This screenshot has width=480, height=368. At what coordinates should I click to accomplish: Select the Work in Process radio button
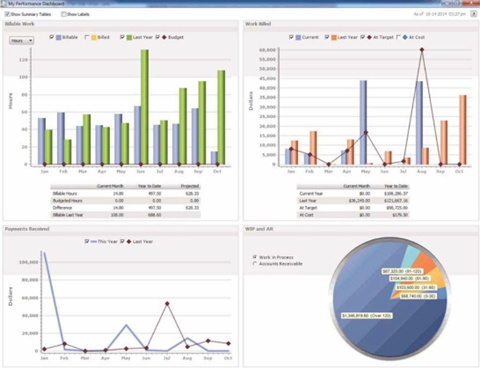255,257
